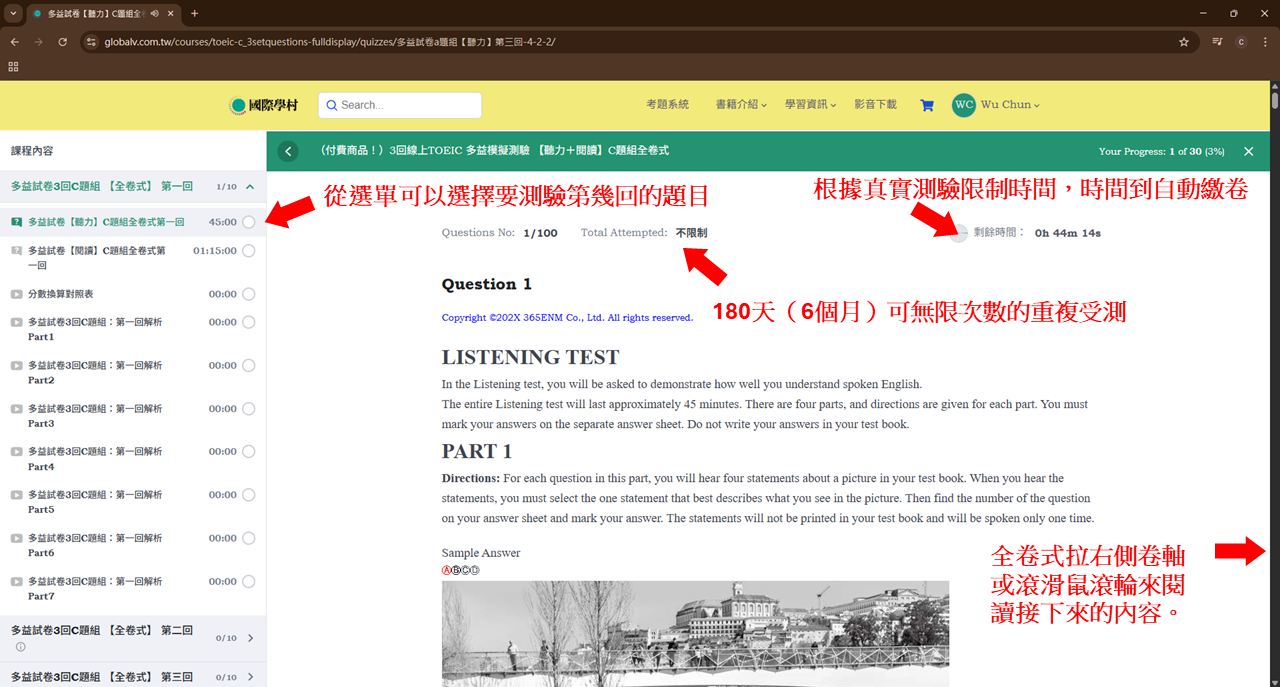The height and width of the screenshot is (687, 1280).
Task: Bookmark this page with star icon
Action: [x=1184, y=42]
